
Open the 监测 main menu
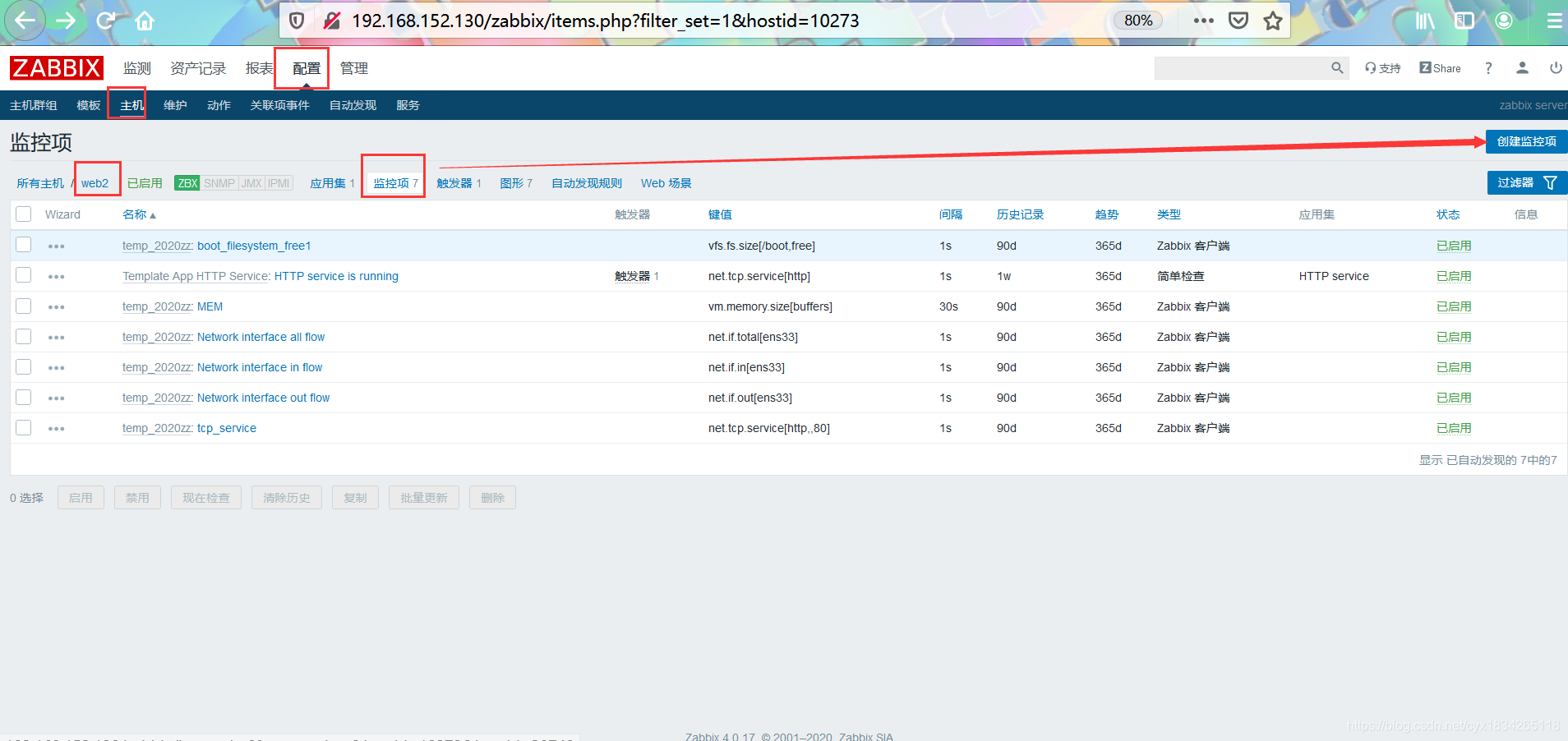[x=137, y=68]
